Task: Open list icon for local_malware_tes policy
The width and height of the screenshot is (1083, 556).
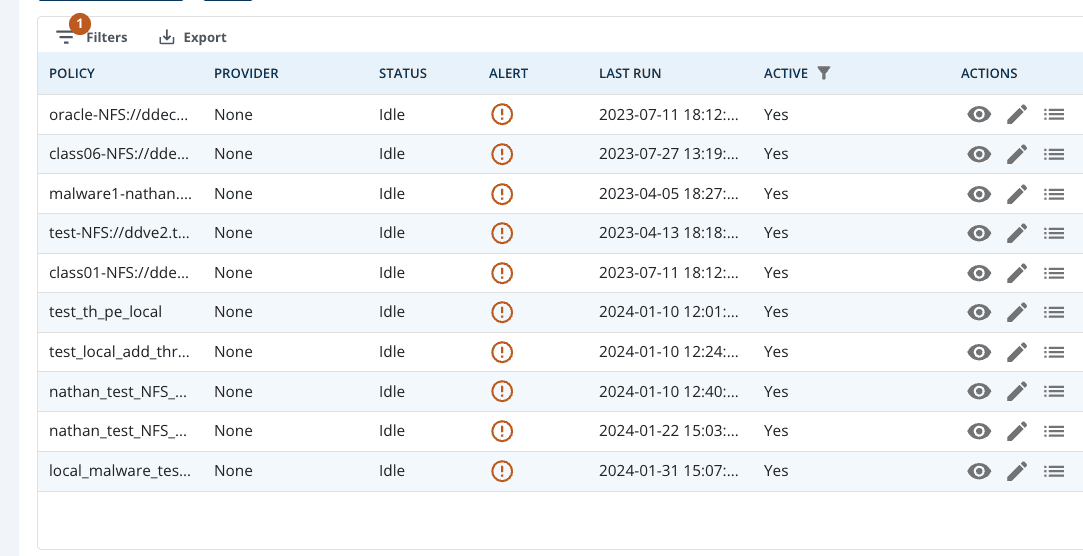Action: (x=1053, y=471)
